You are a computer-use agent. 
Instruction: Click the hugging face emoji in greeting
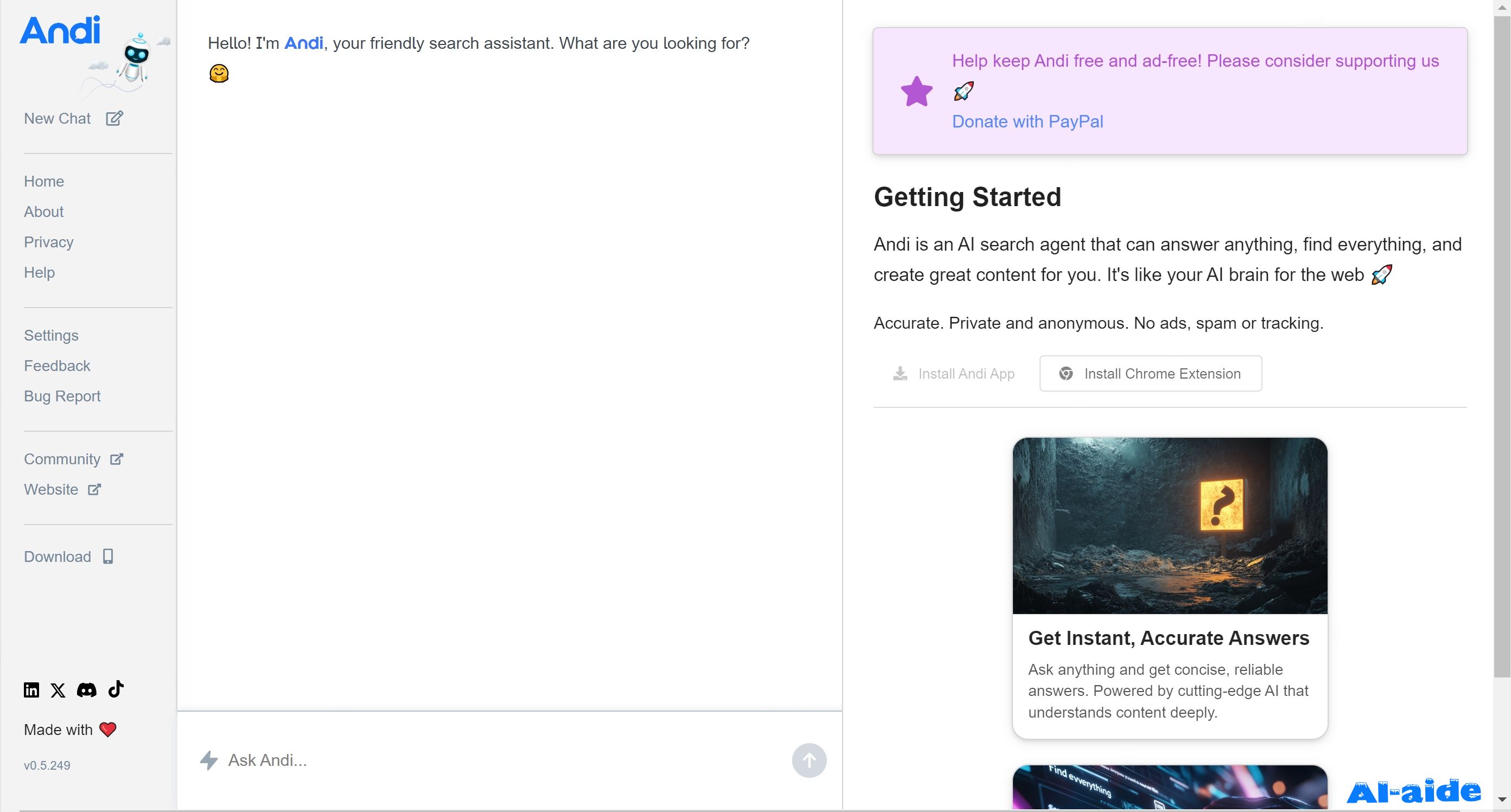click(x=219, y=73)
